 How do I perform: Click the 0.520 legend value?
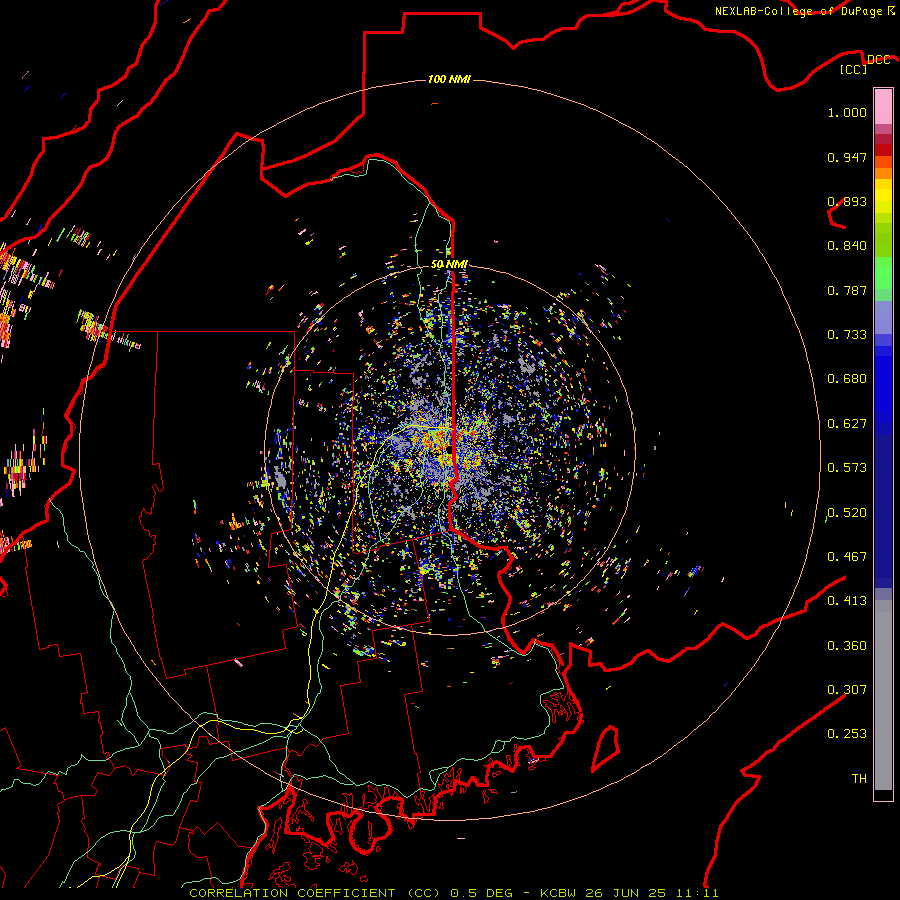click(x=847, y=513)
